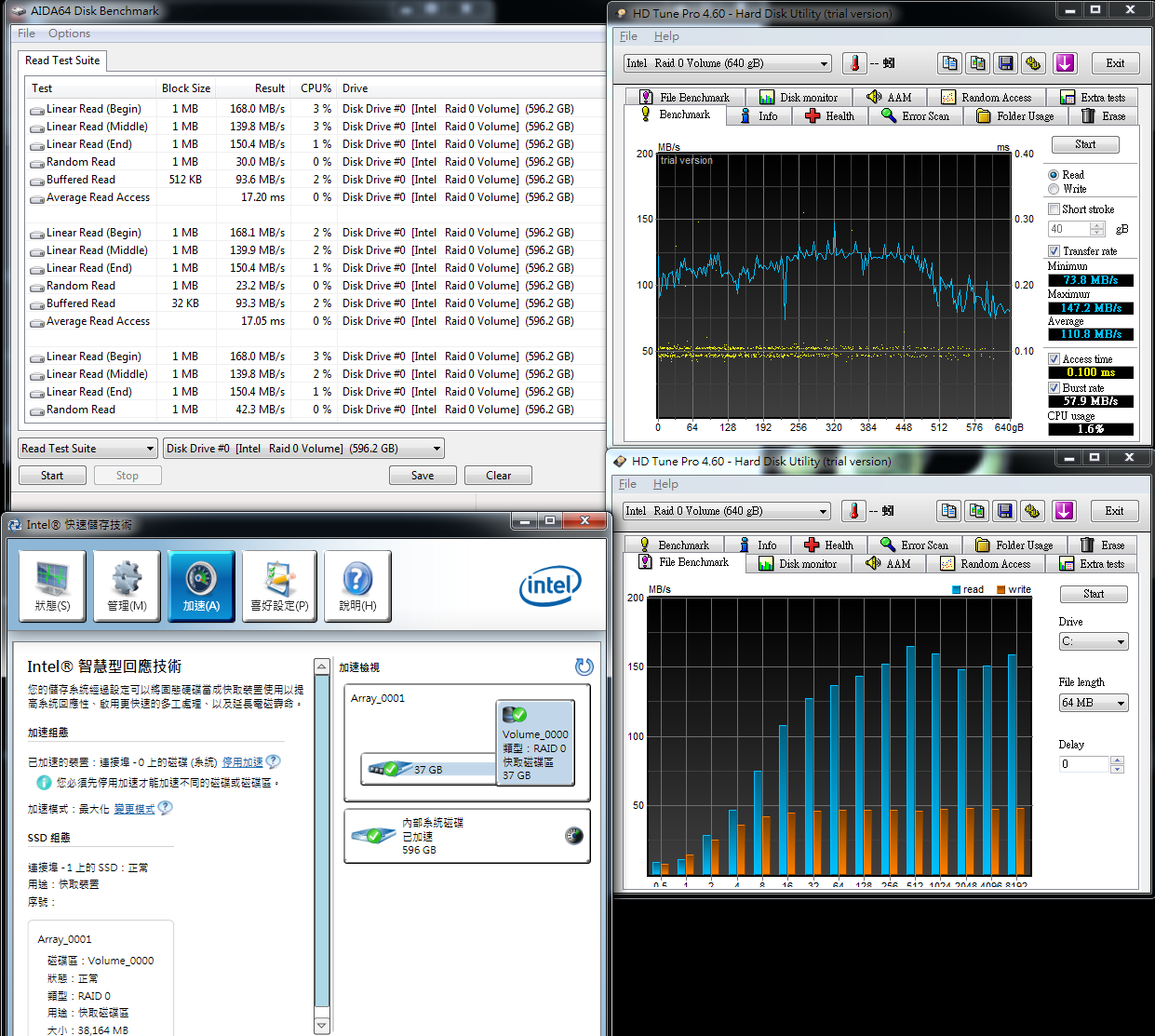This screenshot has width=1155, height=1036.
Task: Click options wrench icon in bottom HD Tune toolbar
Action: (1032, 511)
